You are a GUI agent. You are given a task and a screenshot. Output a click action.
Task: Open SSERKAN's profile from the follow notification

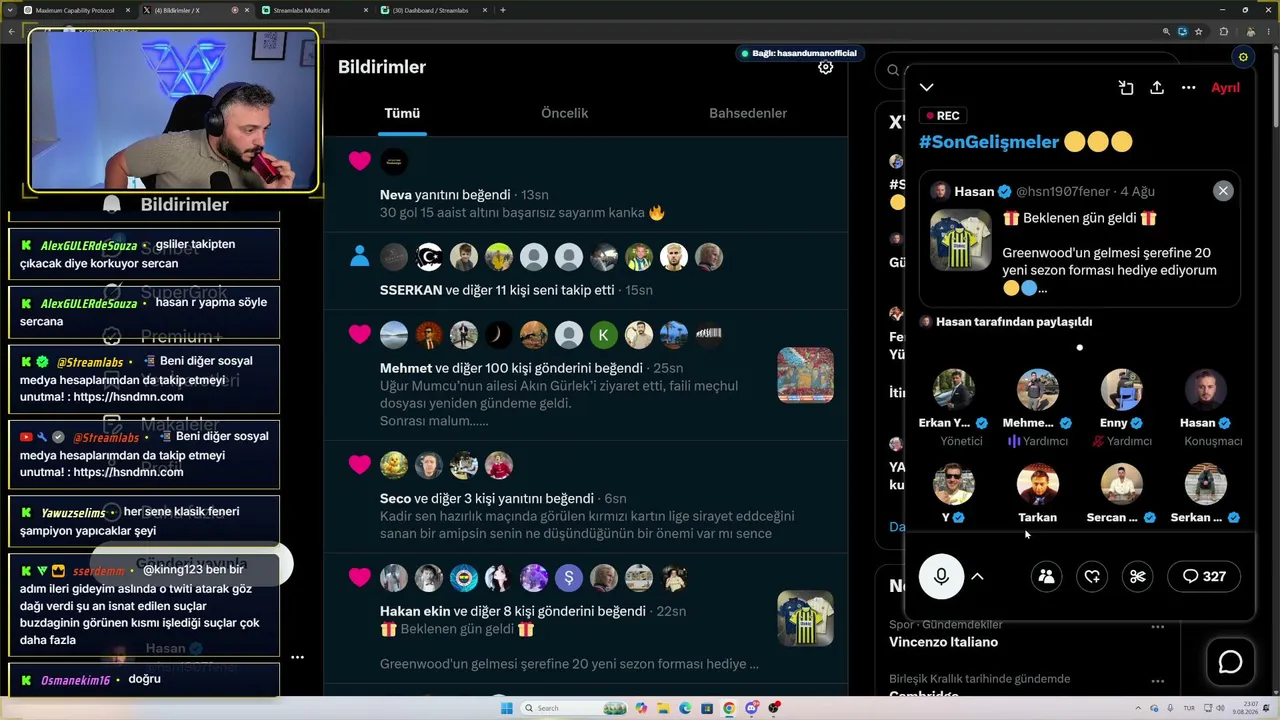tap(411, 290)
